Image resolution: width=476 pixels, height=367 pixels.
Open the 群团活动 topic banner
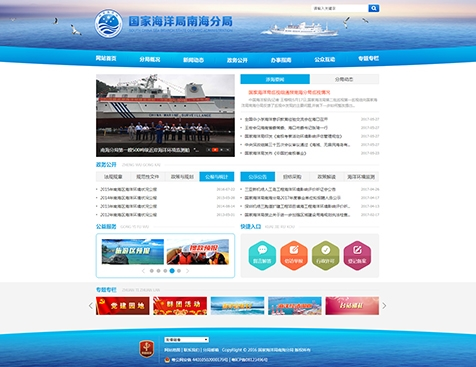(x=180, y=306)
